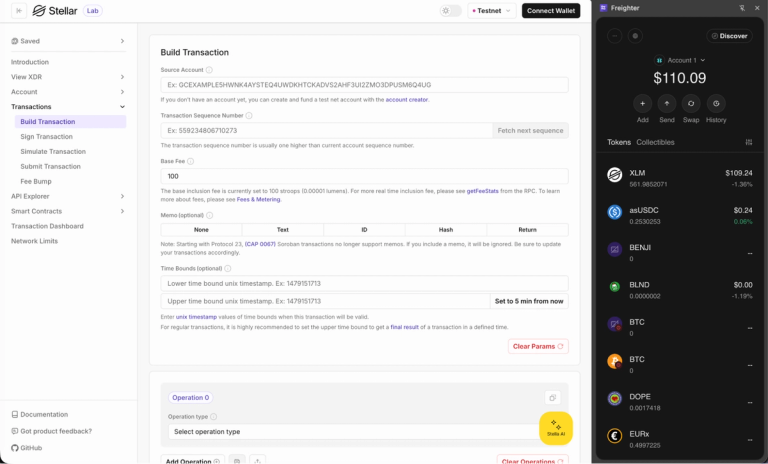Click the Freighter Send icon
The width and height of the screenshot is (768, 464).
(667, 103)
